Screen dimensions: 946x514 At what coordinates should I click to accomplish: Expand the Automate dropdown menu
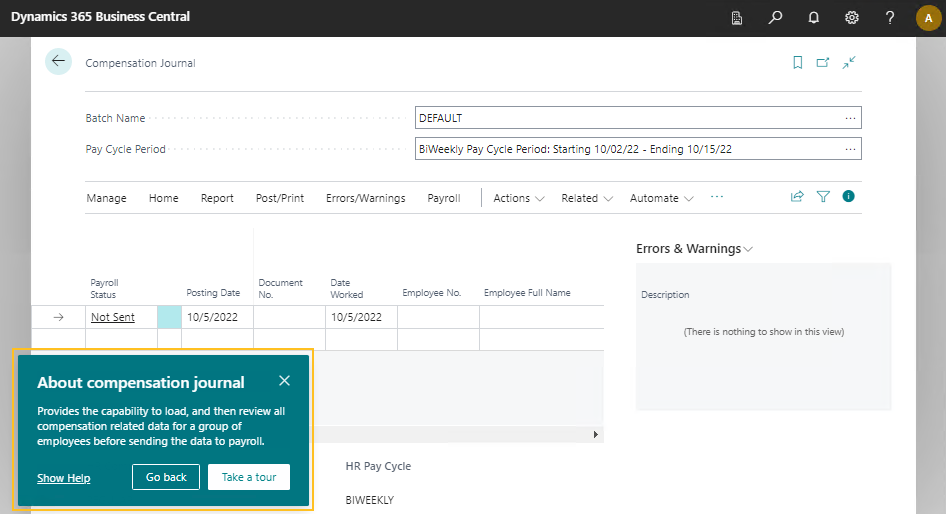tap(661, 198)
